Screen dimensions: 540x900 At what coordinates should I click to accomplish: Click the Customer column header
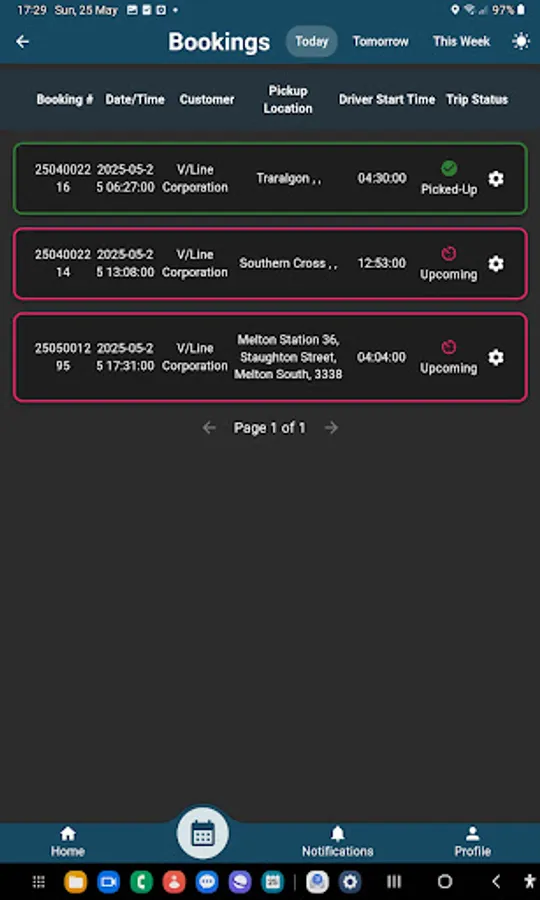point(207,99)
